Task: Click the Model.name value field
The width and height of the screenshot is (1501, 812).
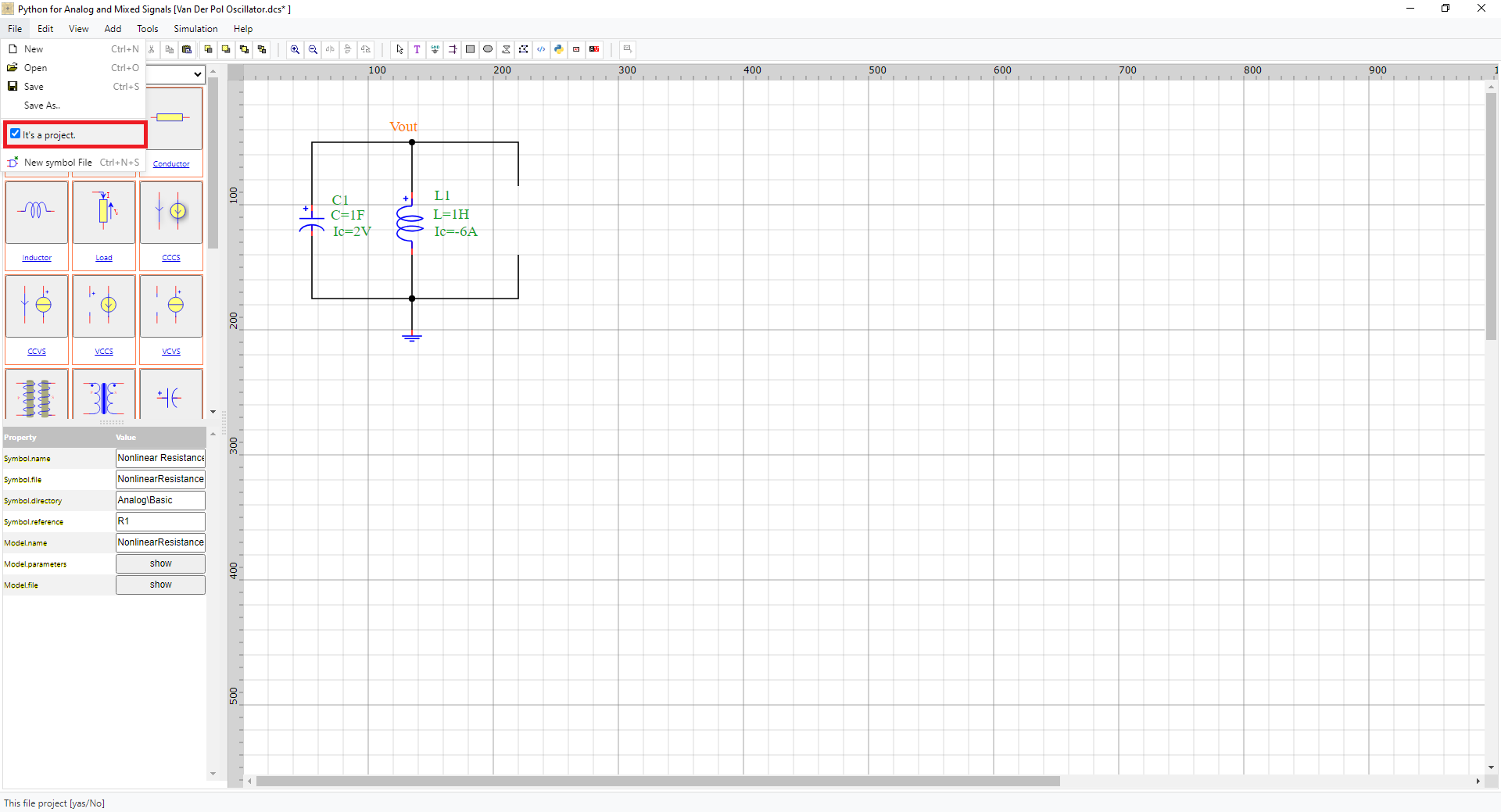Action: pyautogui.click(x=160, y=542)
